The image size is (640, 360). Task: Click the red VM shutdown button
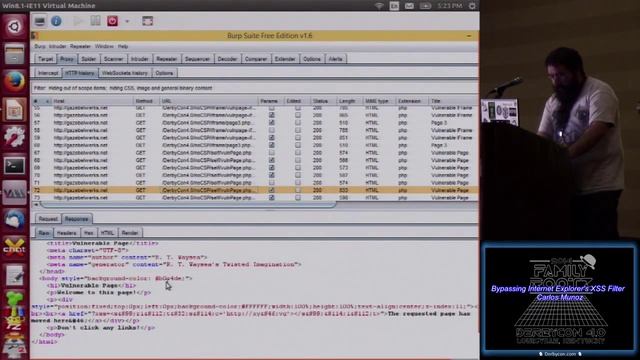[x=112, y=21]
